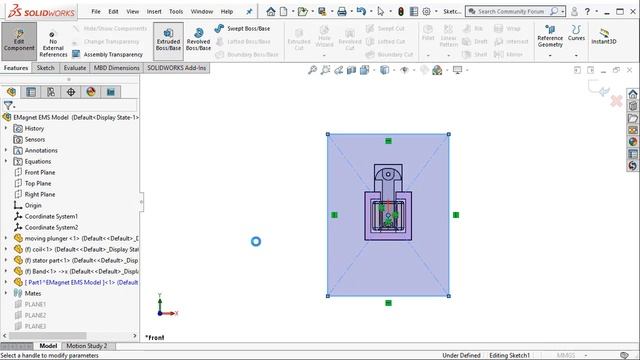Image resolution: width=640 pixels, height=360 pixels.
Task: Open the Help menu
Action: (x=227, y=11)
